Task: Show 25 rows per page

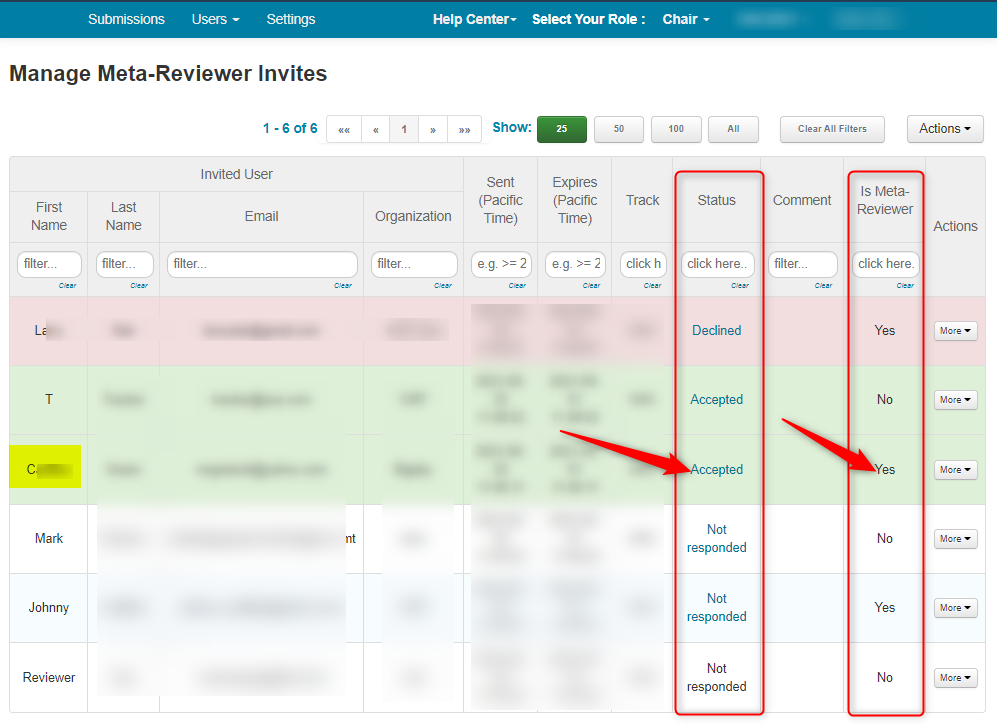Action: (561, 129)
